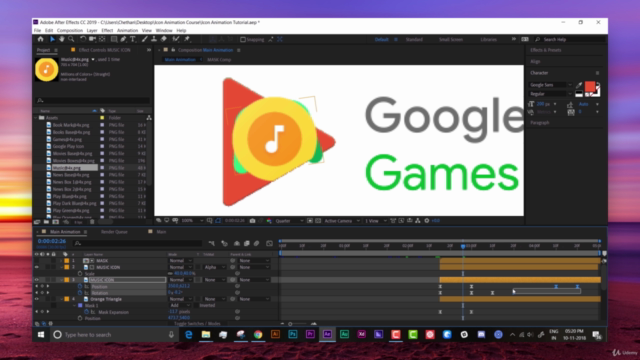
Task: Select the Pen tool
Action: point(123,39)
